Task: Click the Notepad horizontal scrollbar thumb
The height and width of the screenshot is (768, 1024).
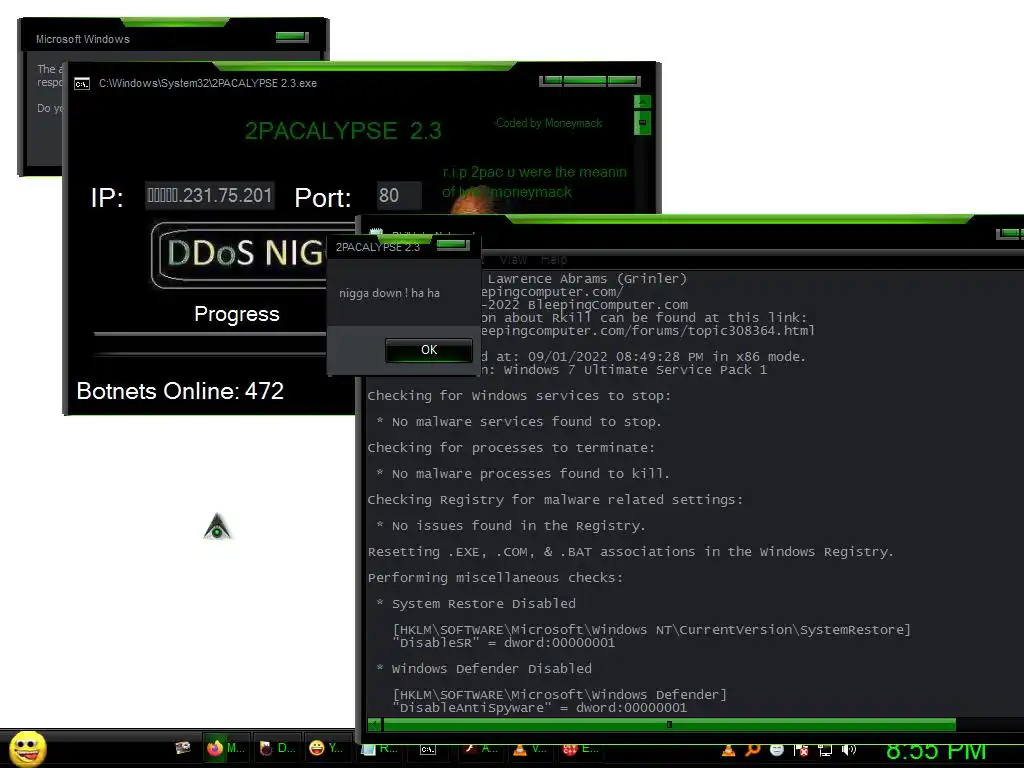Action: [x=669, y=724]
